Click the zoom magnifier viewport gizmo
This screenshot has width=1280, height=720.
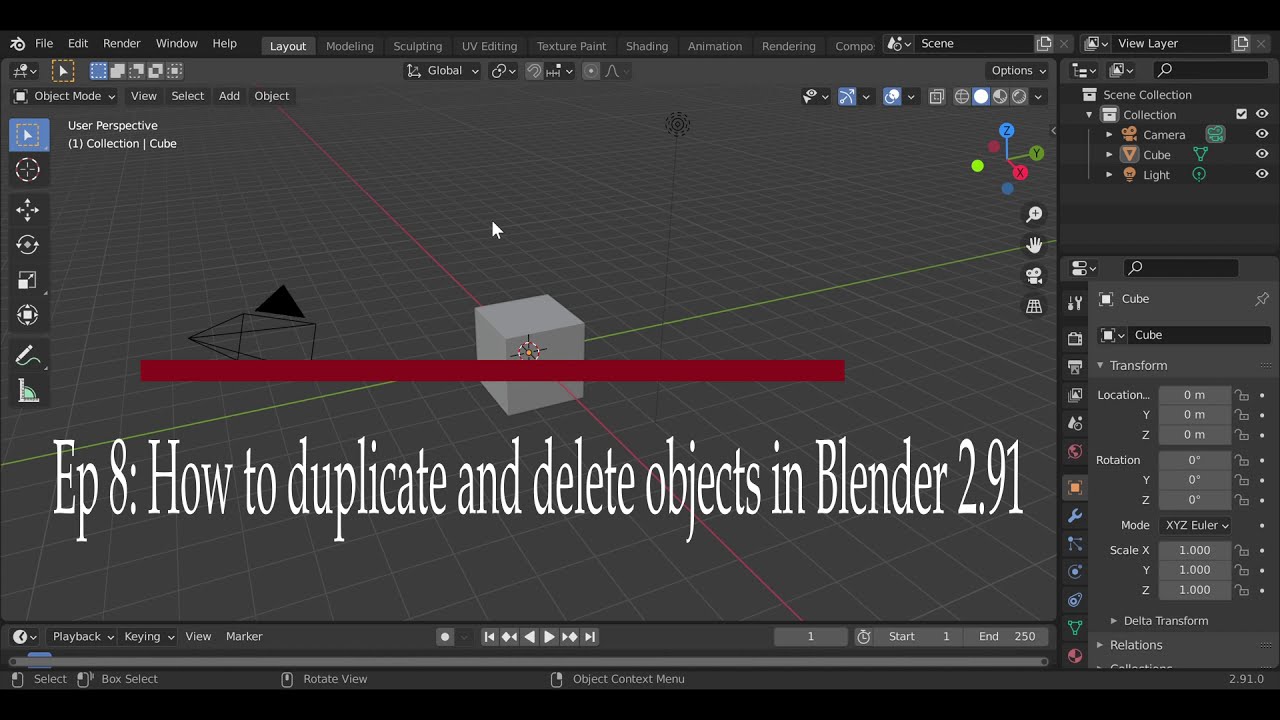(x=1034, y=214)
